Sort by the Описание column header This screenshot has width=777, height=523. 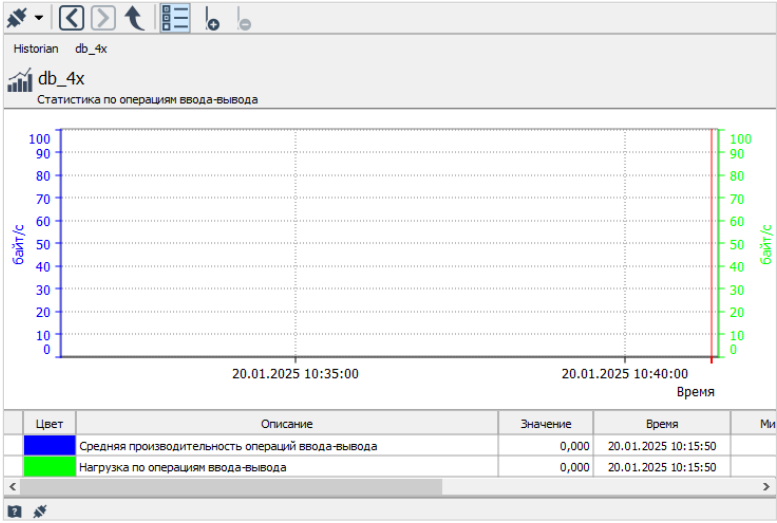[287, 424]
